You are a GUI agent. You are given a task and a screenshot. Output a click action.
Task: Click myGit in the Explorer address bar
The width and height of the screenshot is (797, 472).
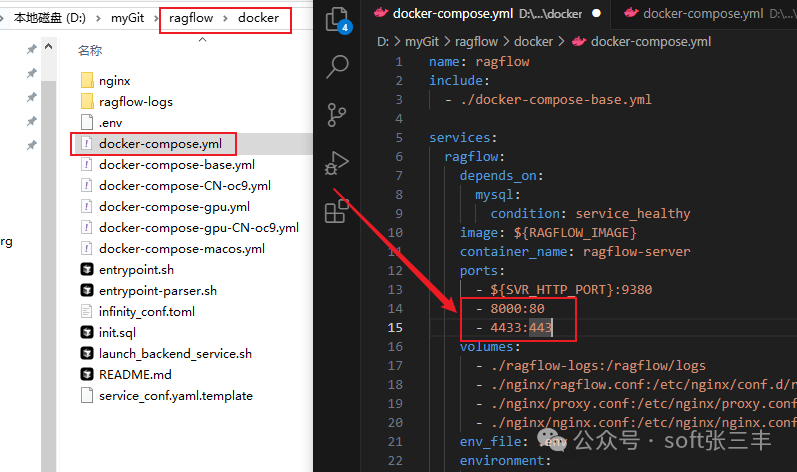(x=128, y=18)
